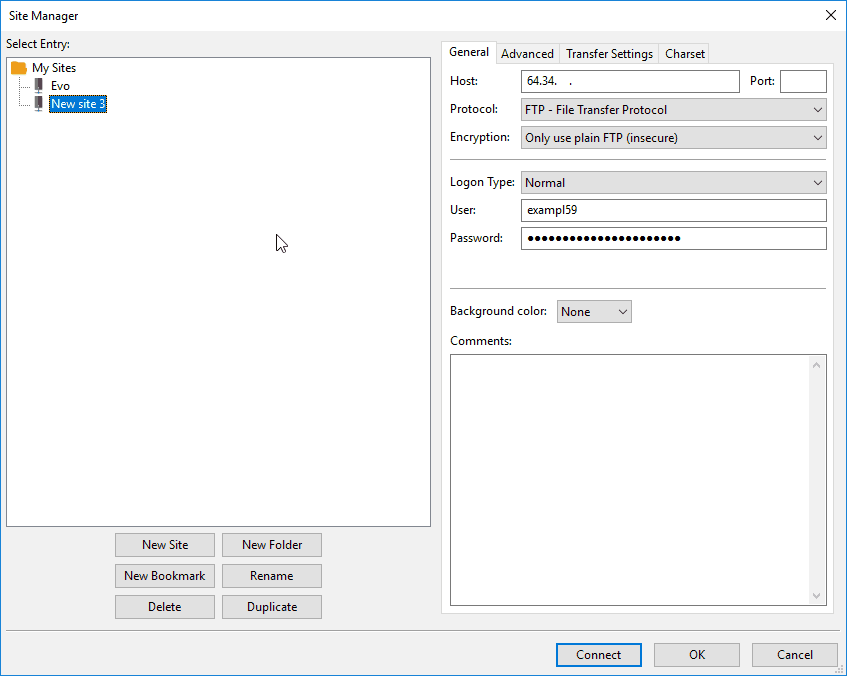Viewport: 847px width, 676px height.
Task: Open the Encryption dropdown
Action: (673, 138)
